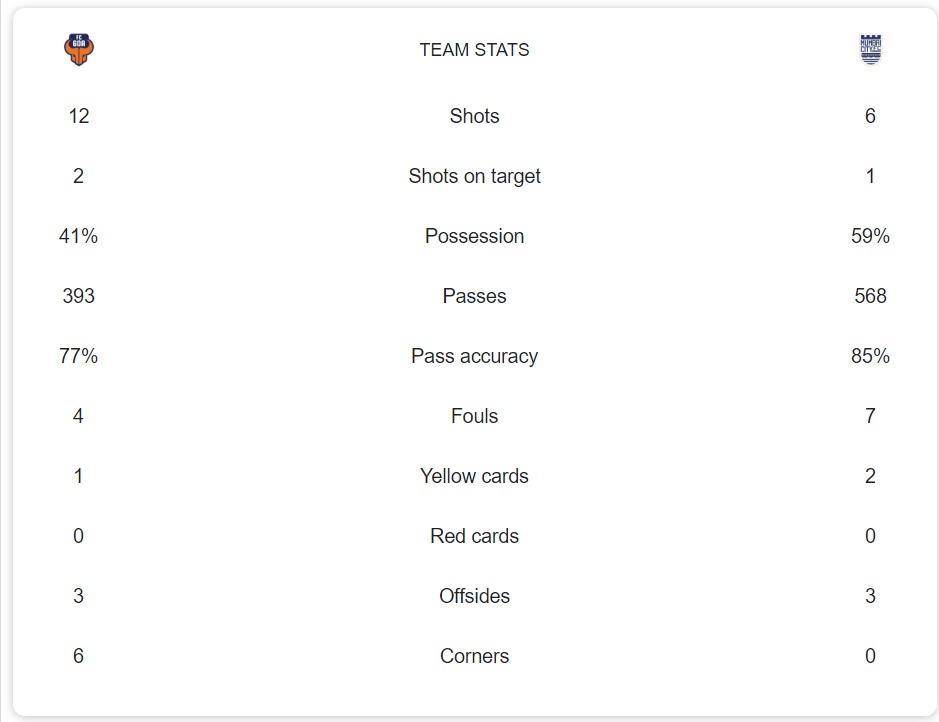Click FC Goa's 41% possession value
Image resolution: width=939 pixels, height=722 pixels.
[79, 236]
